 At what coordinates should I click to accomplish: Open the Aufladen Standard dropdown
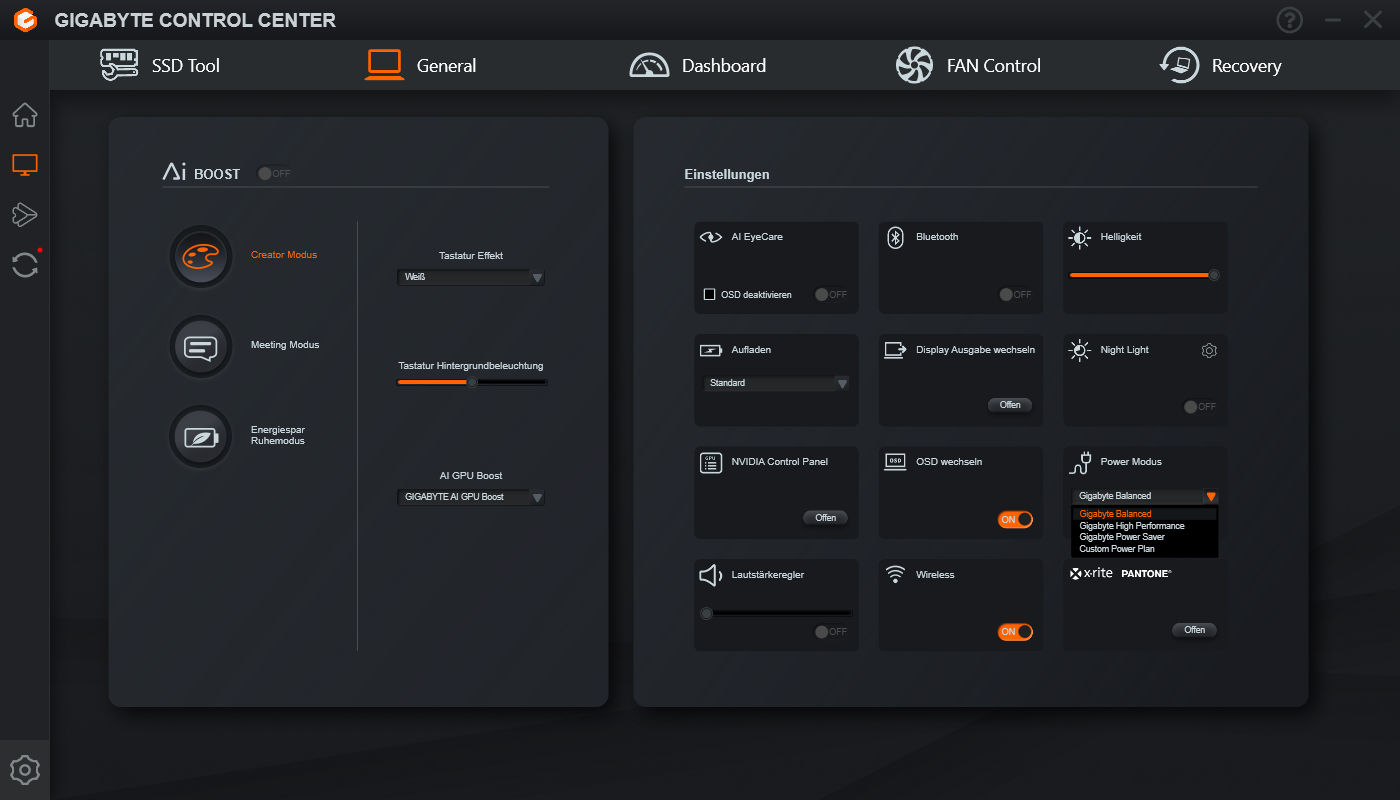777,383
